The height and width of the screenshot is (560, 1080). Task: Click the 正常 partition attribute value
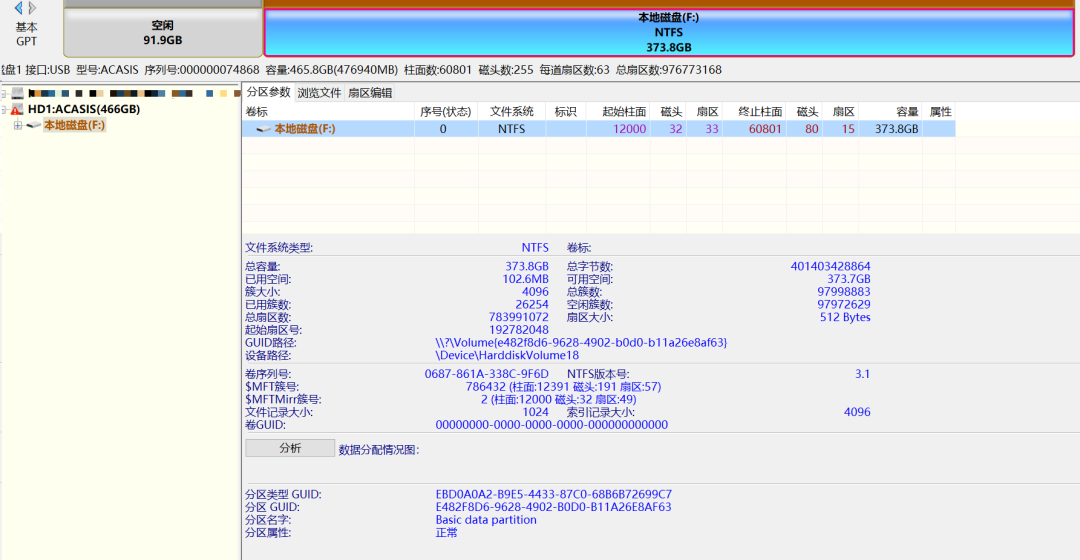click(x=446, y=532)
